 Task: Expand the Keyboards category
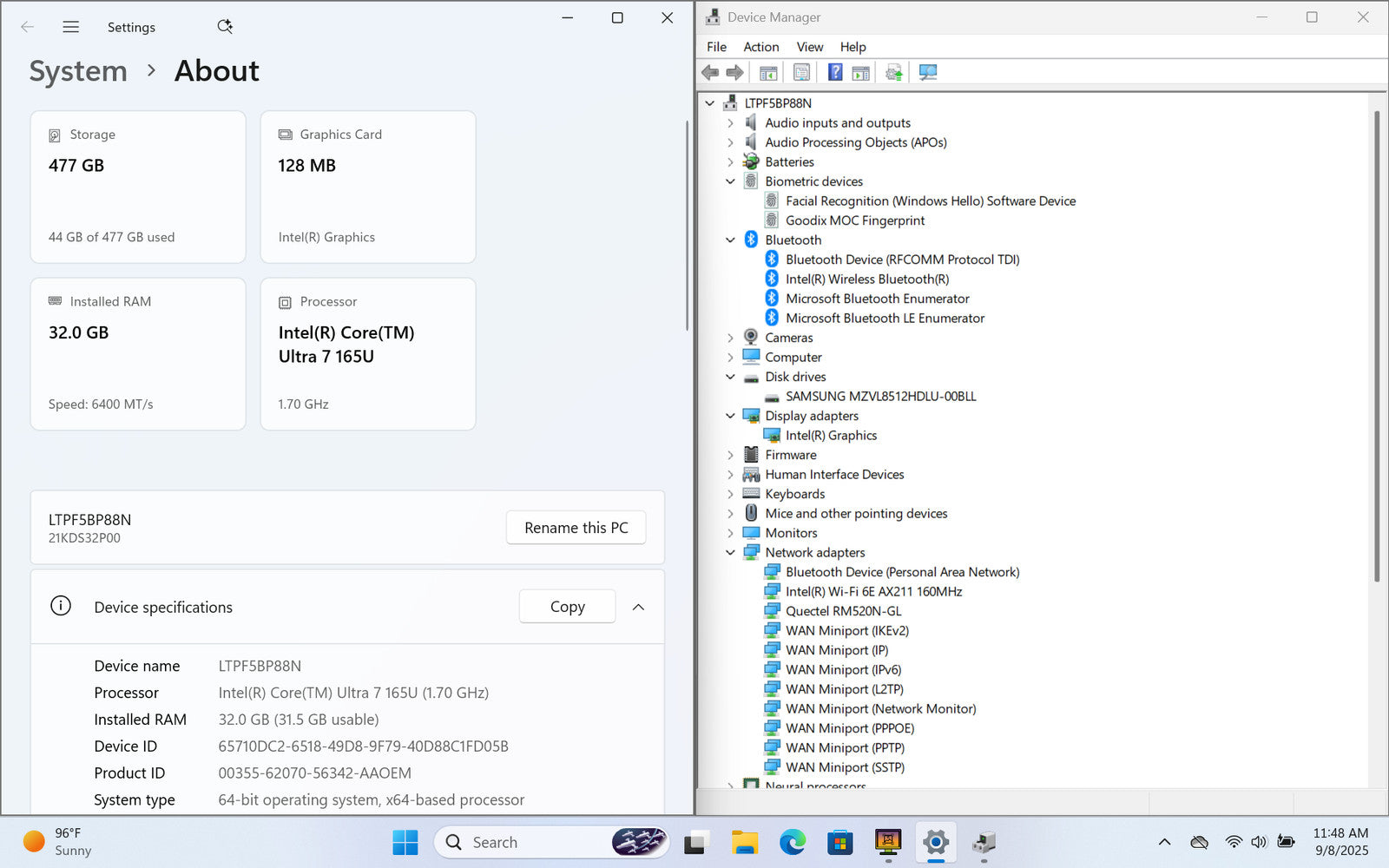point(731,494)
